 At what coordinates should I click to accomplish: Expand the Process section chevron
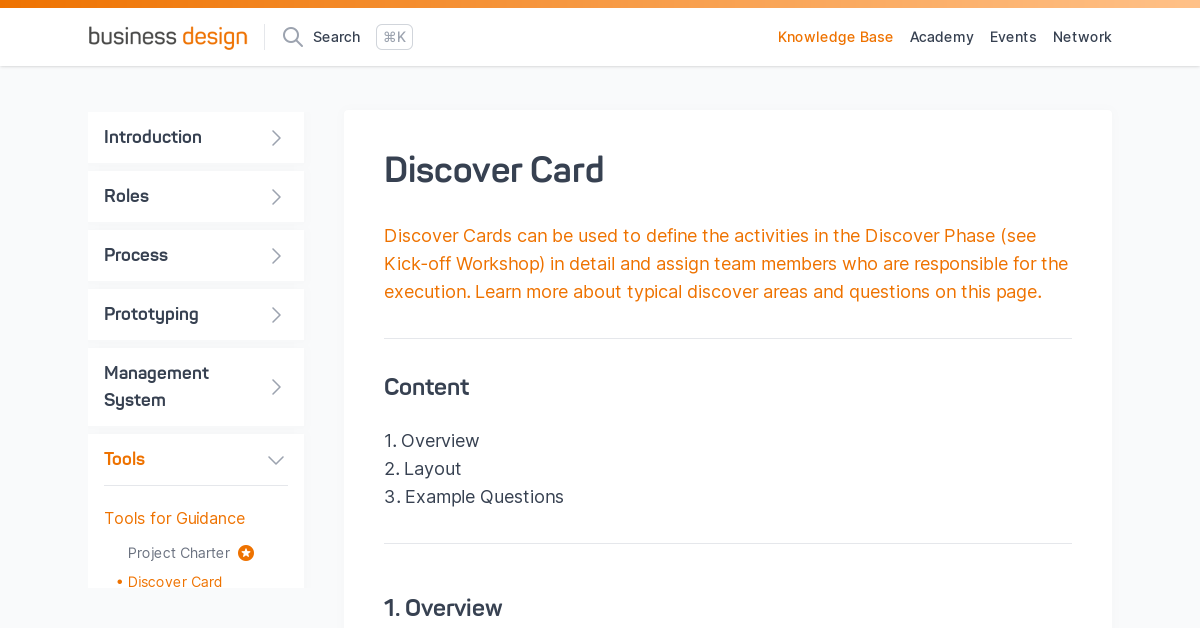click(277, 256)
